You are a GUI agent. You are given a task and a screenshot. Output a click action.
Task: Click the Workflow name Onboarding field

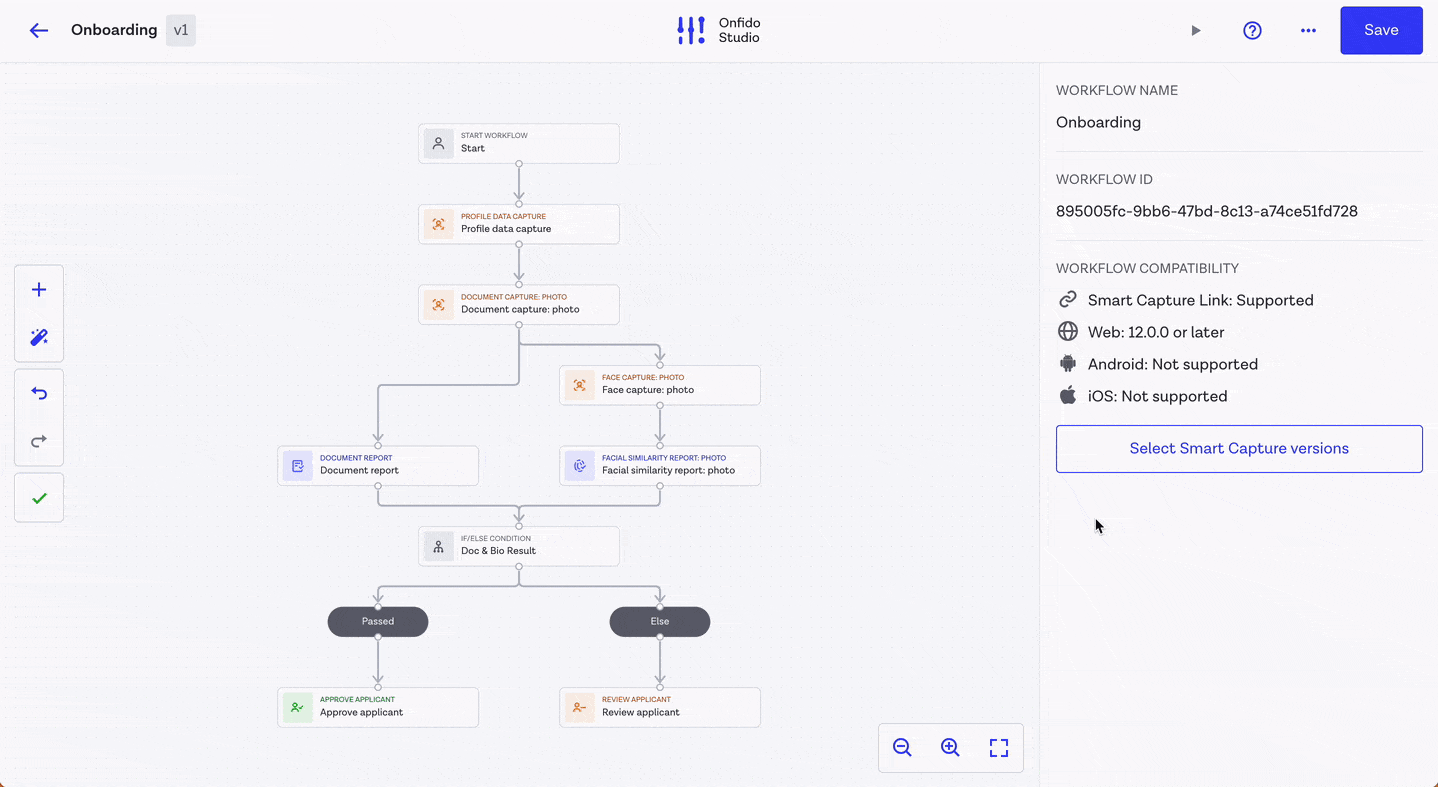[x=1098, y=122]
